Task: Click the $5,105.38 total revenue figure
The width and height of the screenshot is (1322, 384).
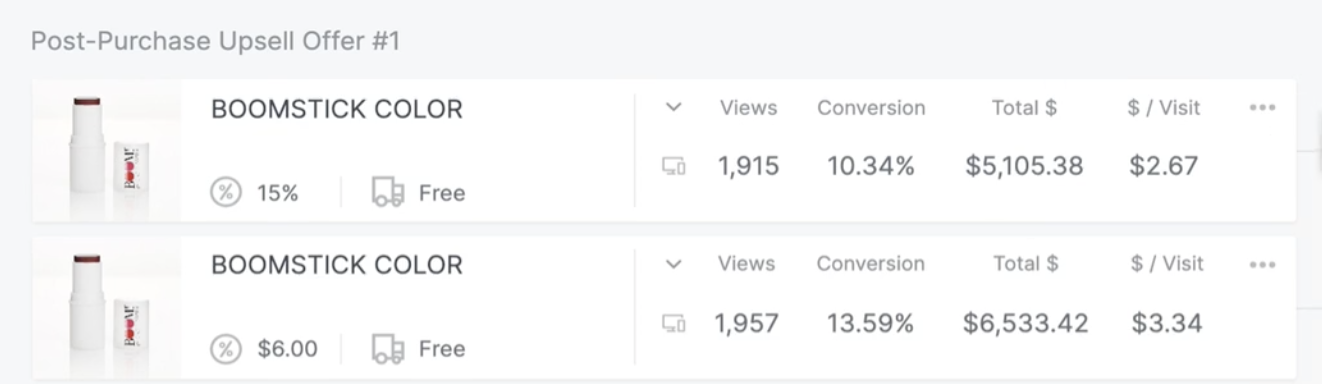Action: pos(1024,166)
